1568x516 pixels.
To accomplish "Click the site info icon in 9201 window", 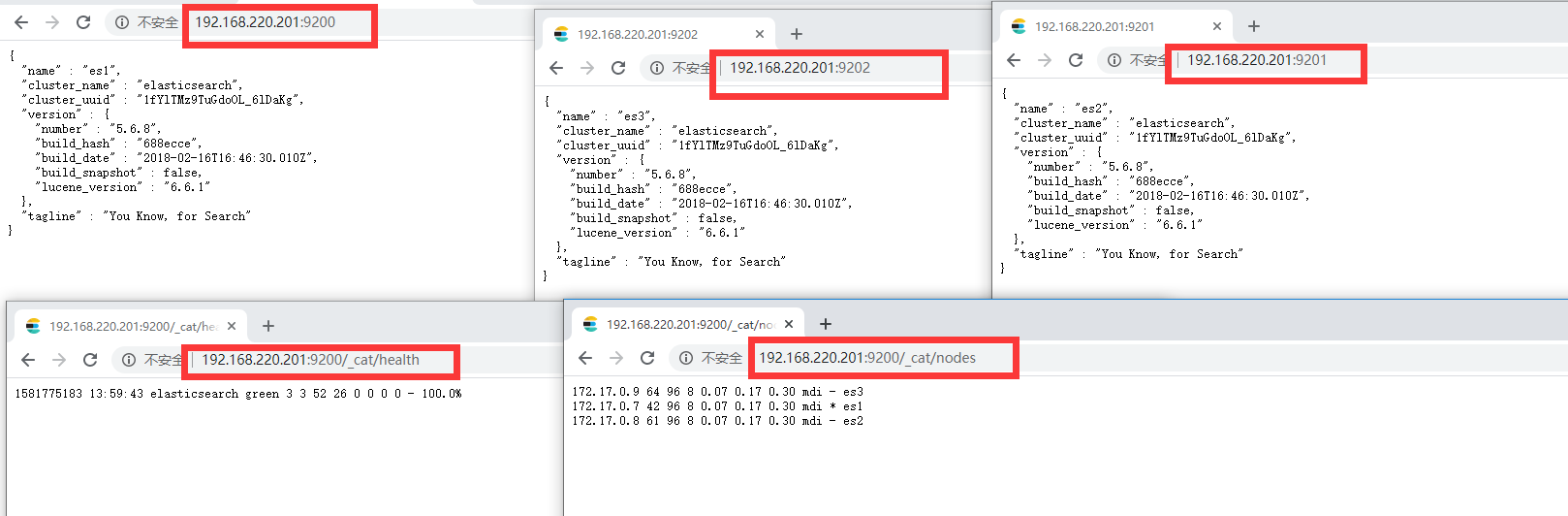I will pyautogui.click(x=1114, y=60).
